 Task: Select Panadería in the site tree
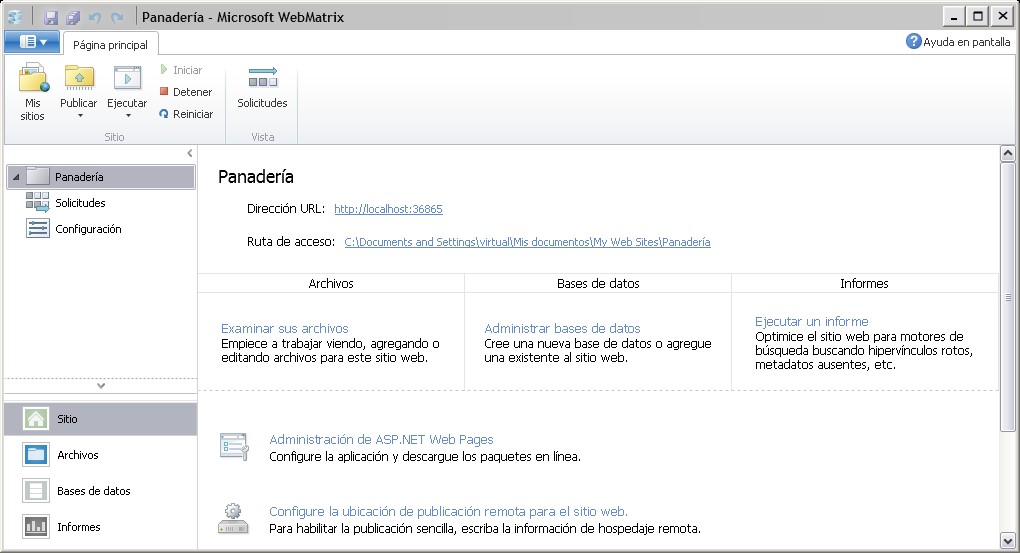tap(101, 177)
